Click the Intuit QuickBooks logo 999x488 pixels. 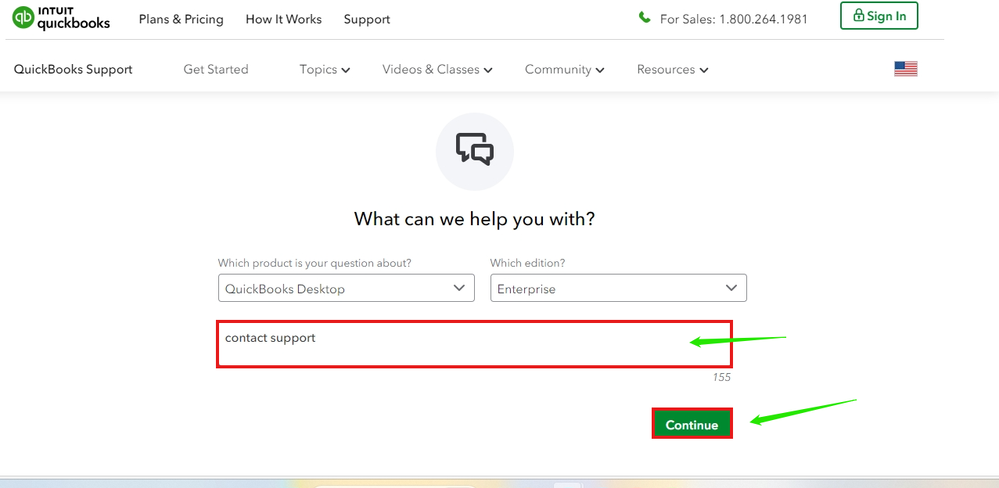point(61,18)
